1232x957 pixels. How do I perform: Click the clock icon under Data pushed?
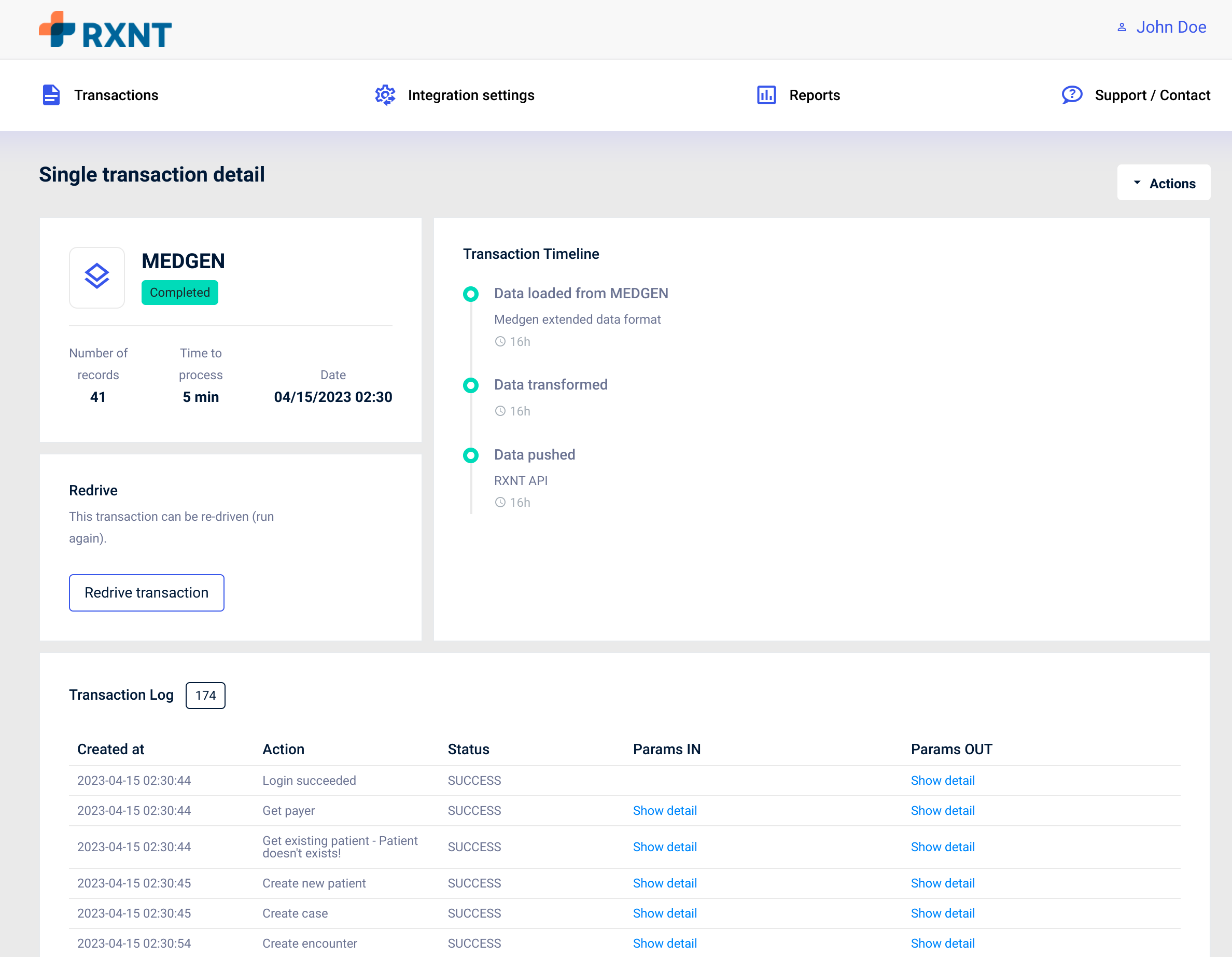click(500, 502)
